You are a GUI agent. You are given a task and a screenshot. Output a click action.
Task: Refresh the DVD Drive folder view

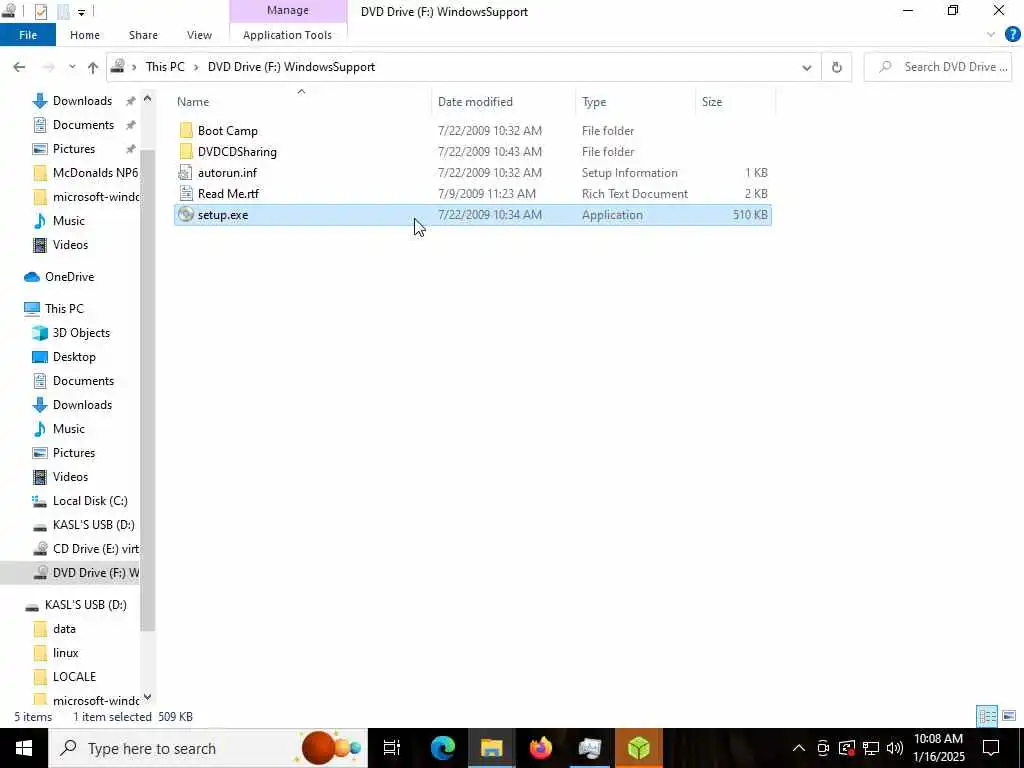tap(837, 67)
